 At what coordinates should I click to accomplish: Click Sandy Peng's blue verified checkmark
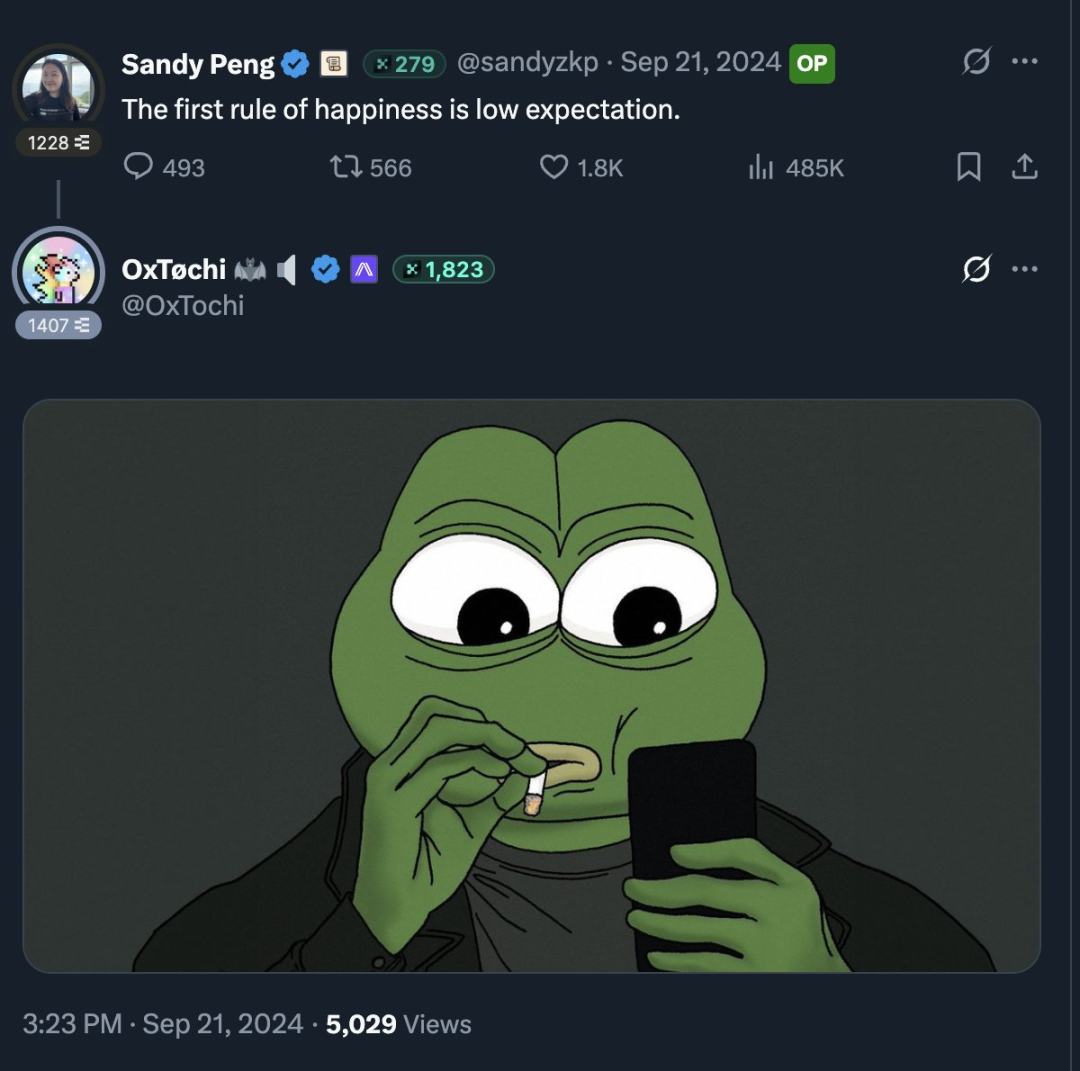(295, 65)
